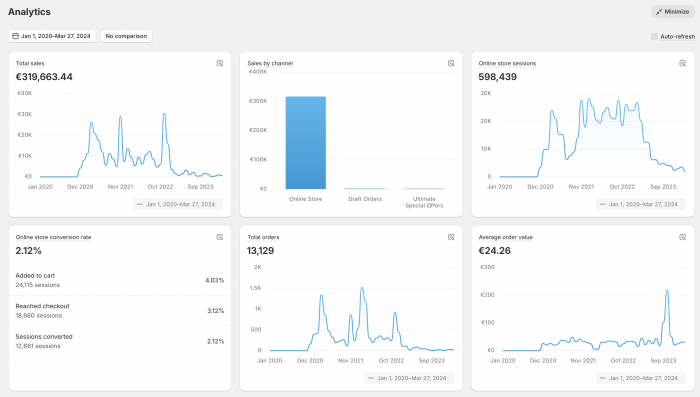This screenshot has height=397, width=700.
Task: Open the No comparison dropdown
Action: [126, 36]
